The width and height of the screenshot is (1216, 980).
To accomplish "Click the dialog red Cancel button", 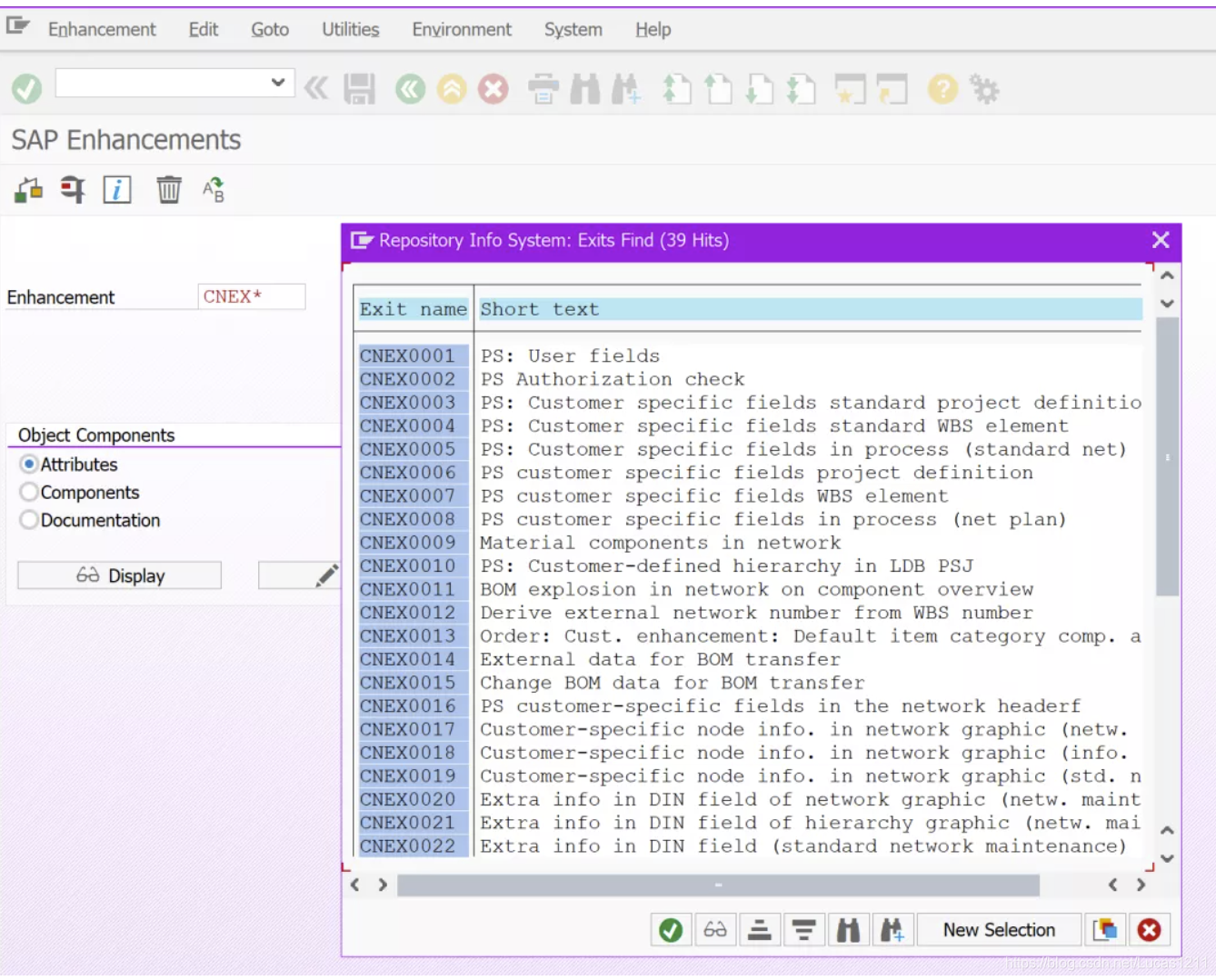I will click(1149, 930).
